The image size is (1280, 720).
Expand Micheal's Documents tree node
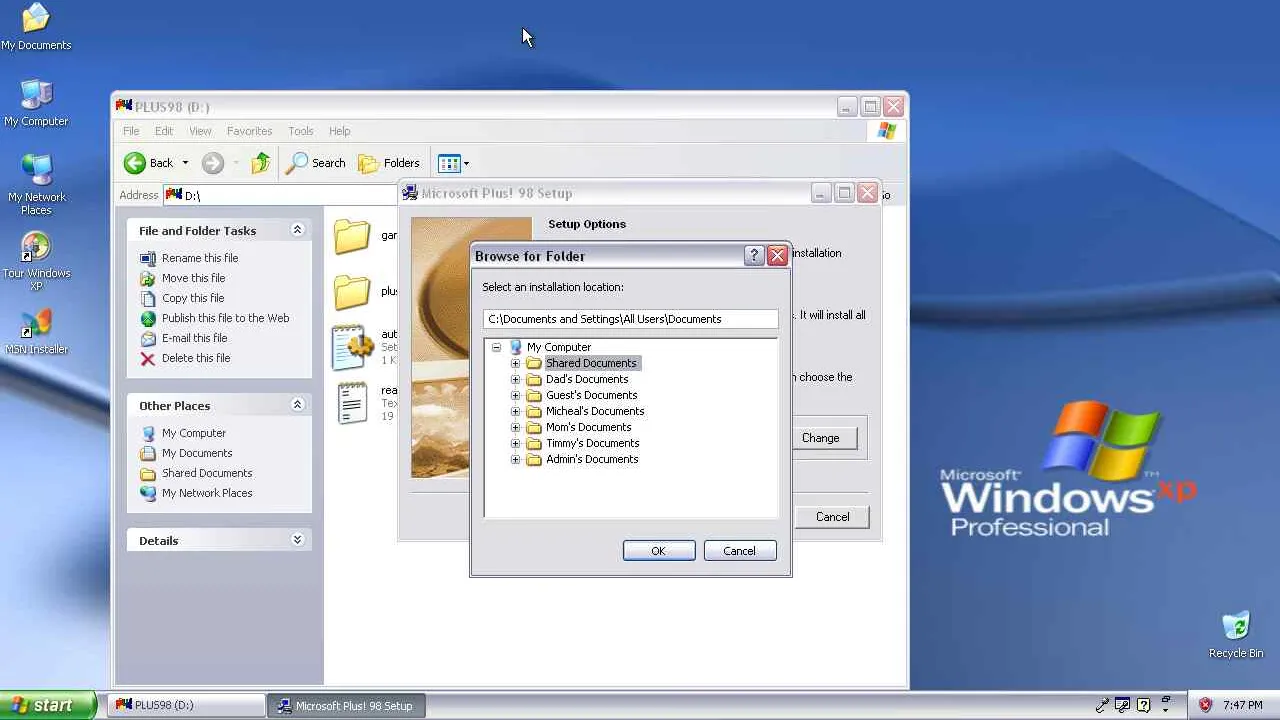click(x=515, y=411)
